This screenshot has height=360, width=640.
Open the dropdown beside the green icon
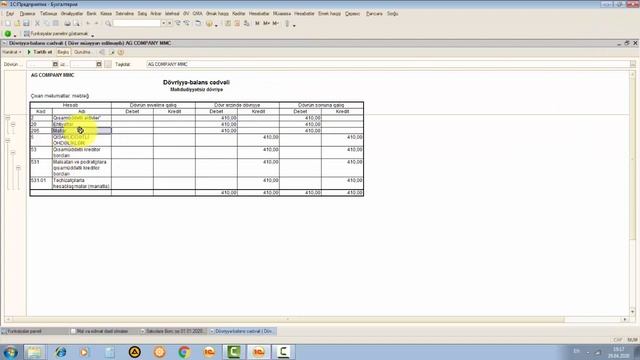(x=15, y=35)
